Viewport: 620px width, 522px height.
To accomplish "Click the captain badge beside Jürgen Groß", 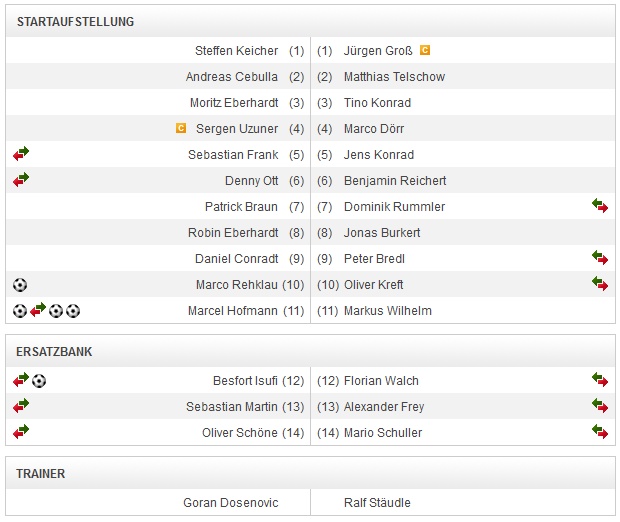I will click(x=425, y=50).
